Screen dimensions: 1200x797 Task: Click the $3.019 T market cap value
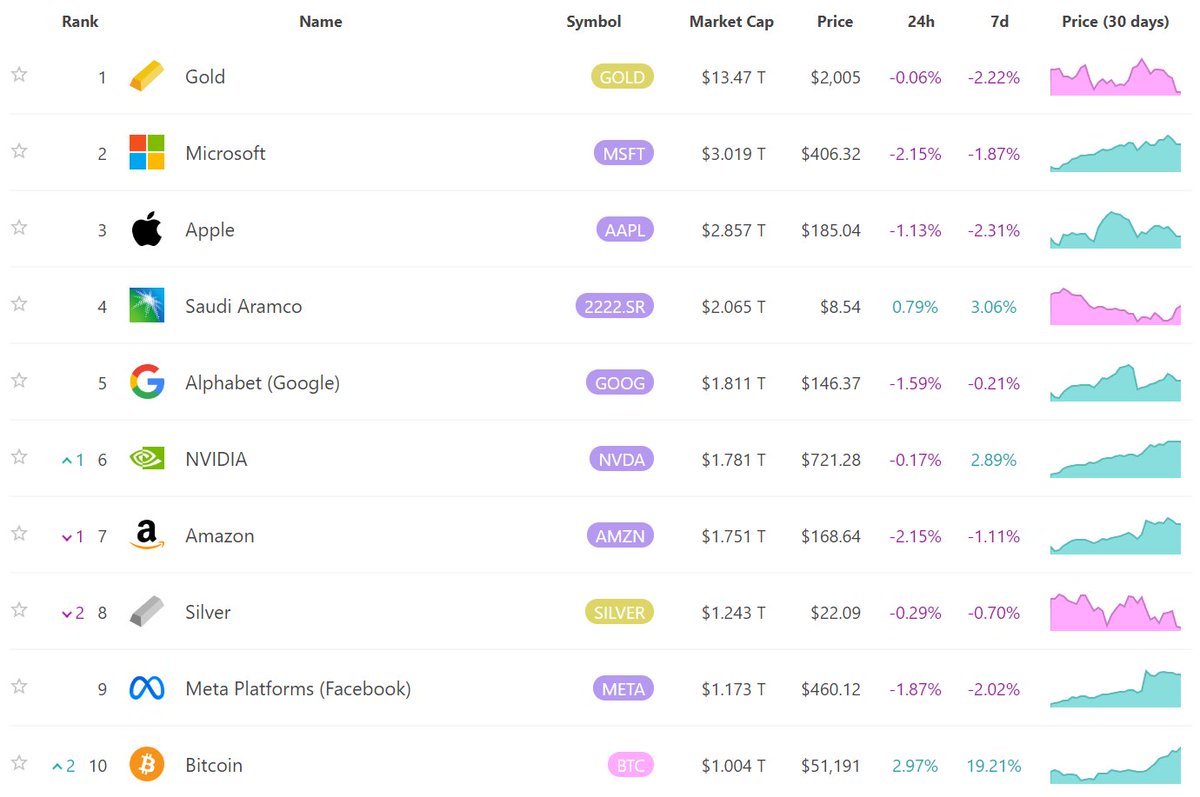733,154
